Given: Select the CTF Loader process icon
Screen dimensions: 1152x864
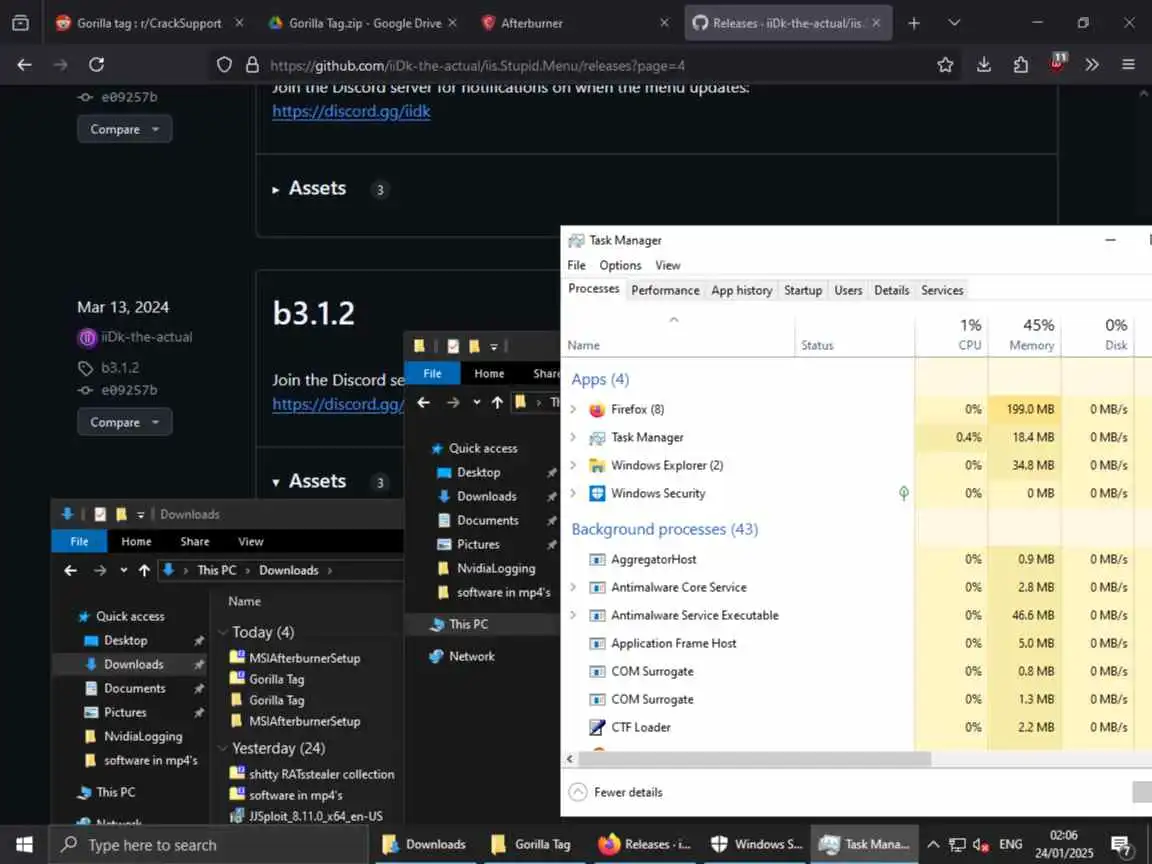Looking at the screenshot, I should (x=597, y=727).
